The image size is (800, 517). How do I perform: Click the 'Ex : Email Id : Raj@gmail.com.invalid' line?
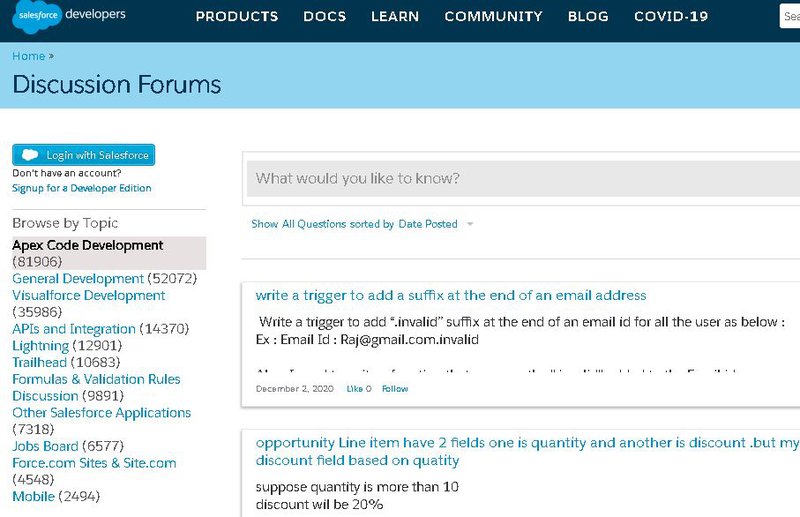367,339
